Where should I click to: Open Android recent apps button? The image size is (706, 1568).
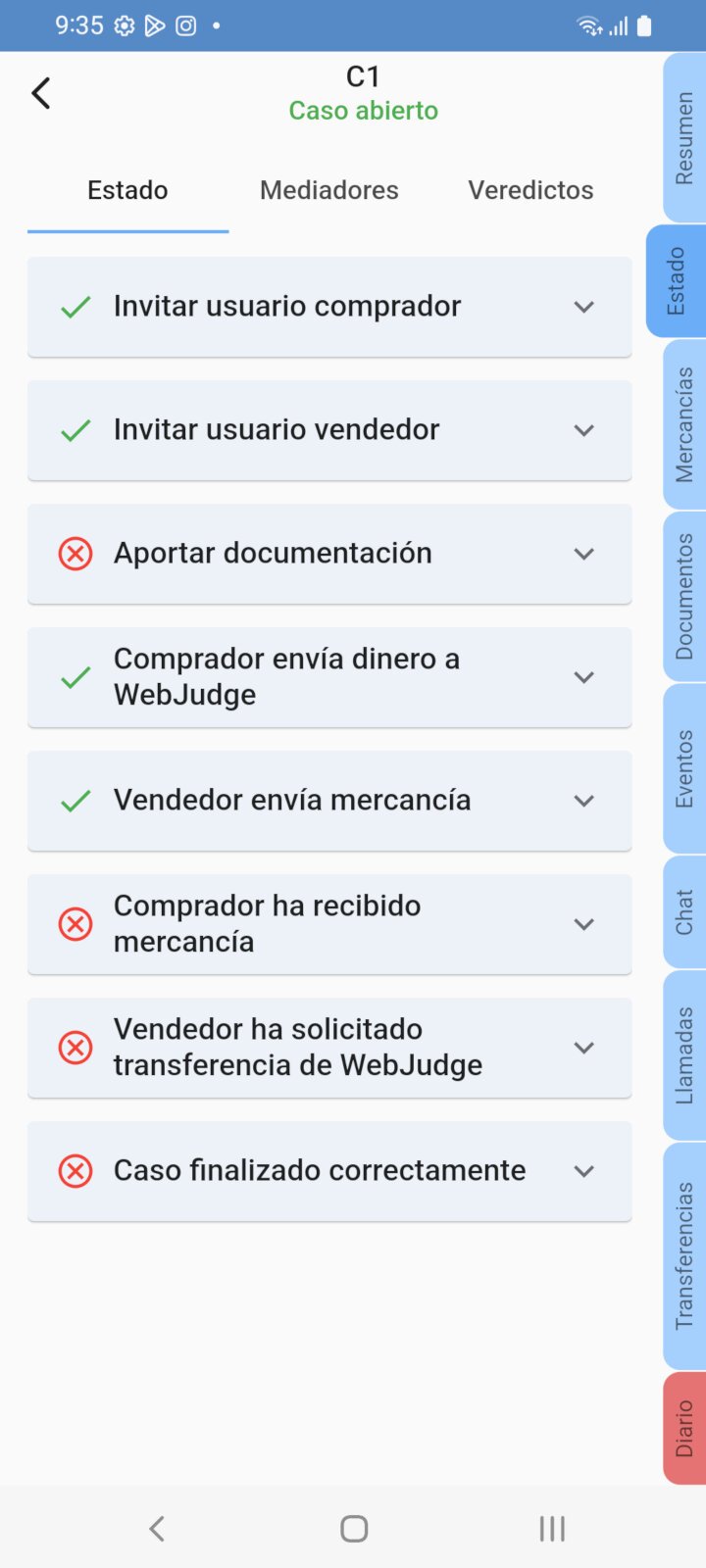pyautogui.click(x=552, y=1528)
